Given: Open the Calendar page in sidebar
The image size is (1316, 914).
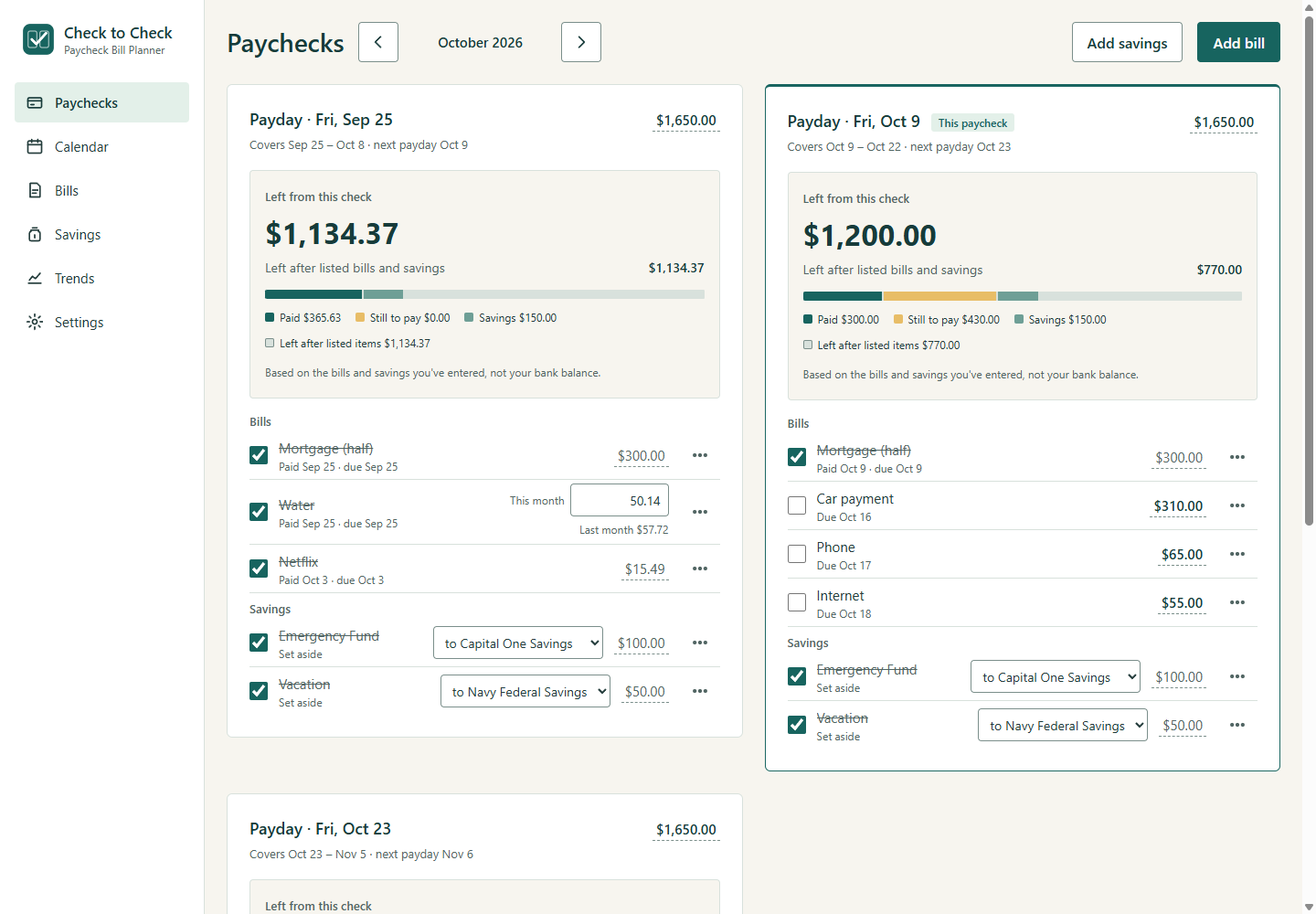Looking at the screenshot, I should (x=101, y=146).
